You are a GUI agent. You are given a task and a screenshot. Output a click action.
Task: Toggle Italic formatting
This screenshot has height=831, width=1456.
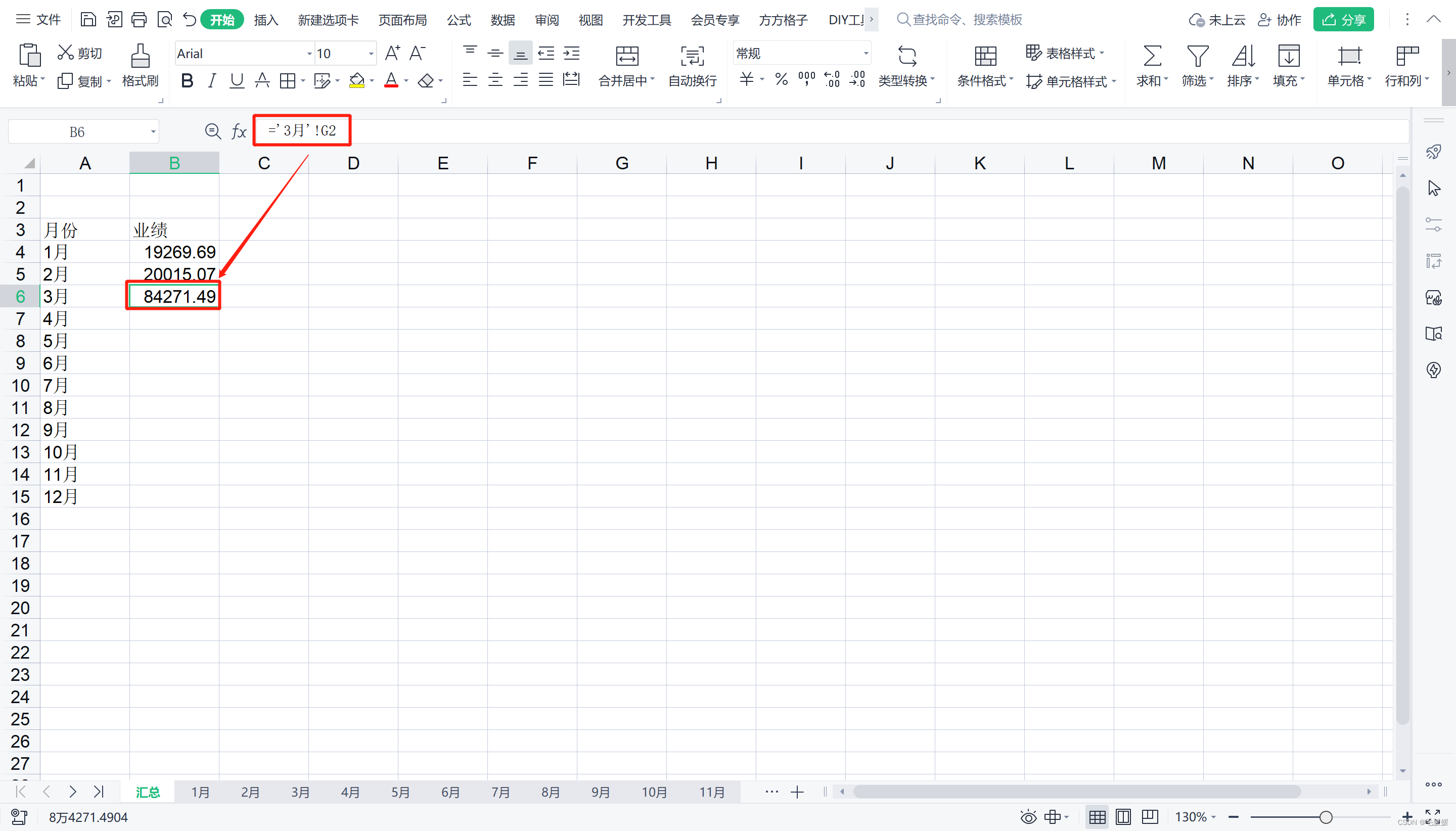point(212,80)
